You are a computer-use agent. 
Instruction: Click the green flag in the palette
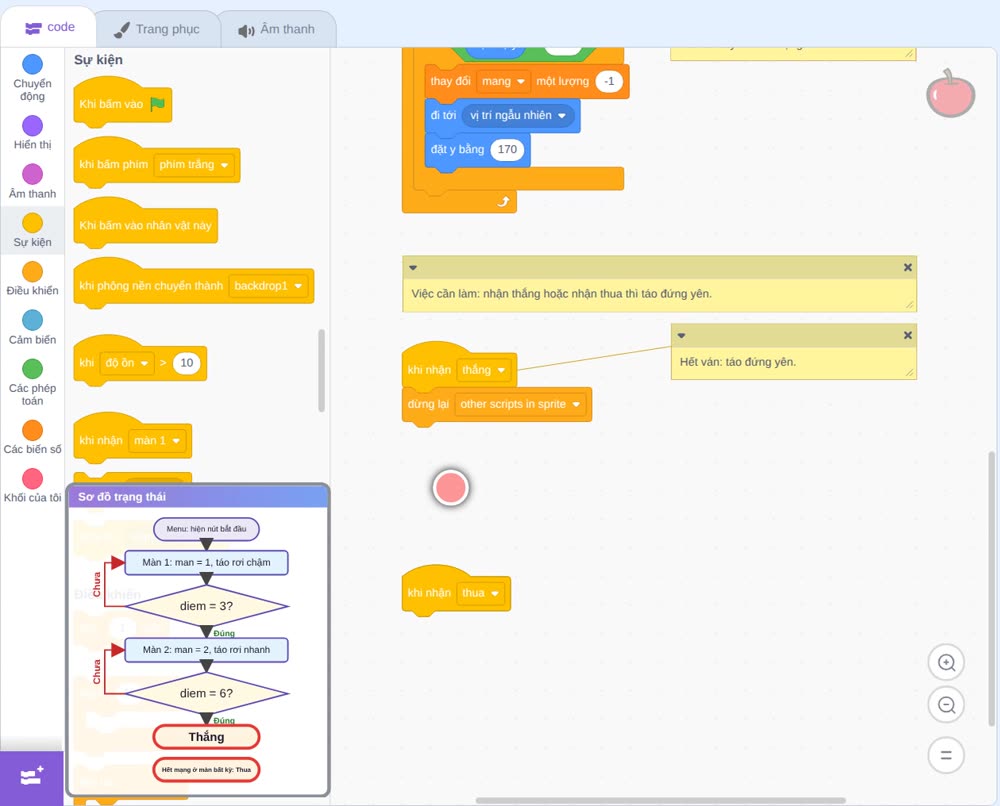[157, 104]
